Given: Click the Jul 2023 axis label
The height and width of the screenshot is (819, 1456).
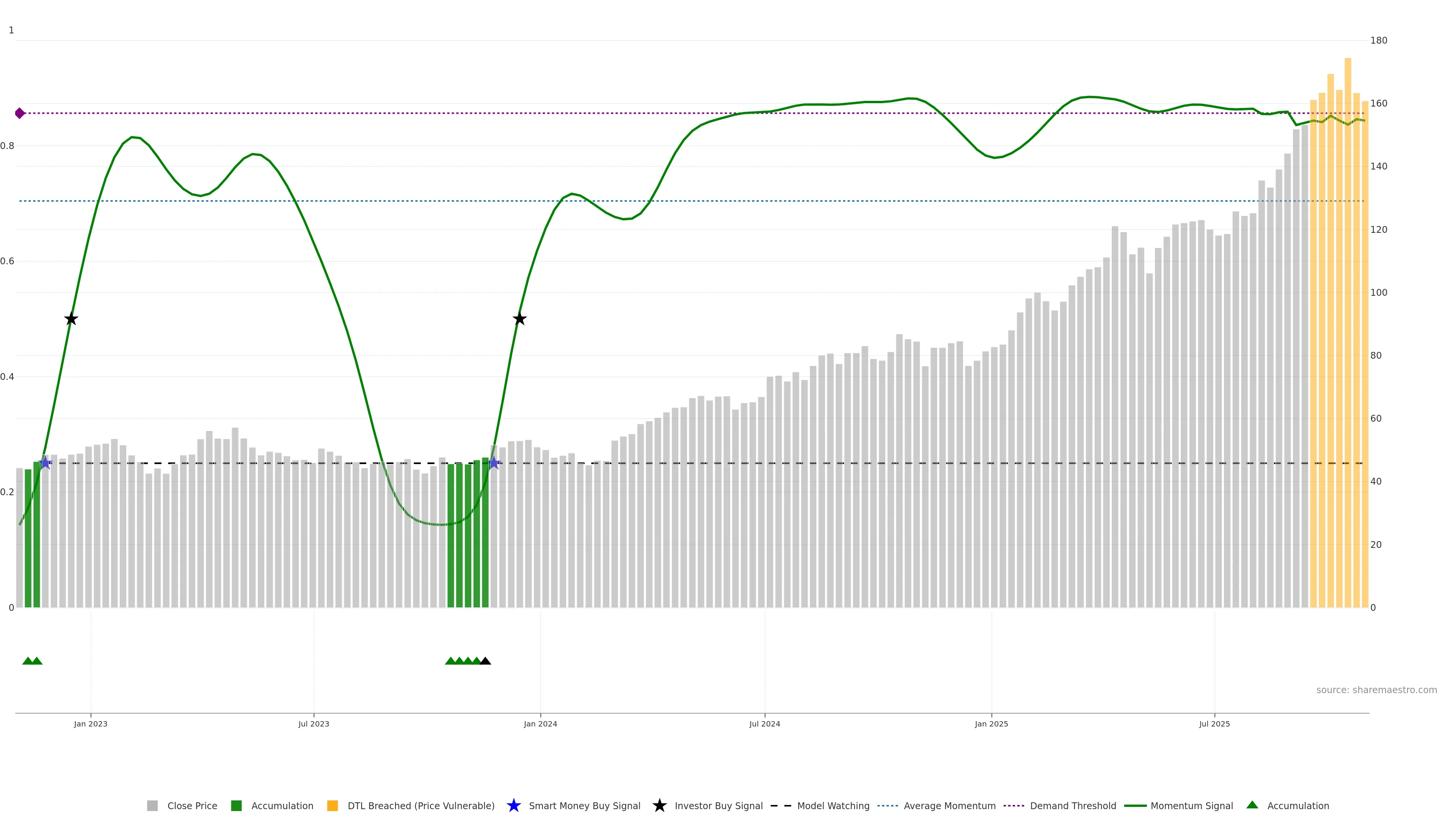Looking at the screenshot, I should click(x=314, y=723).
